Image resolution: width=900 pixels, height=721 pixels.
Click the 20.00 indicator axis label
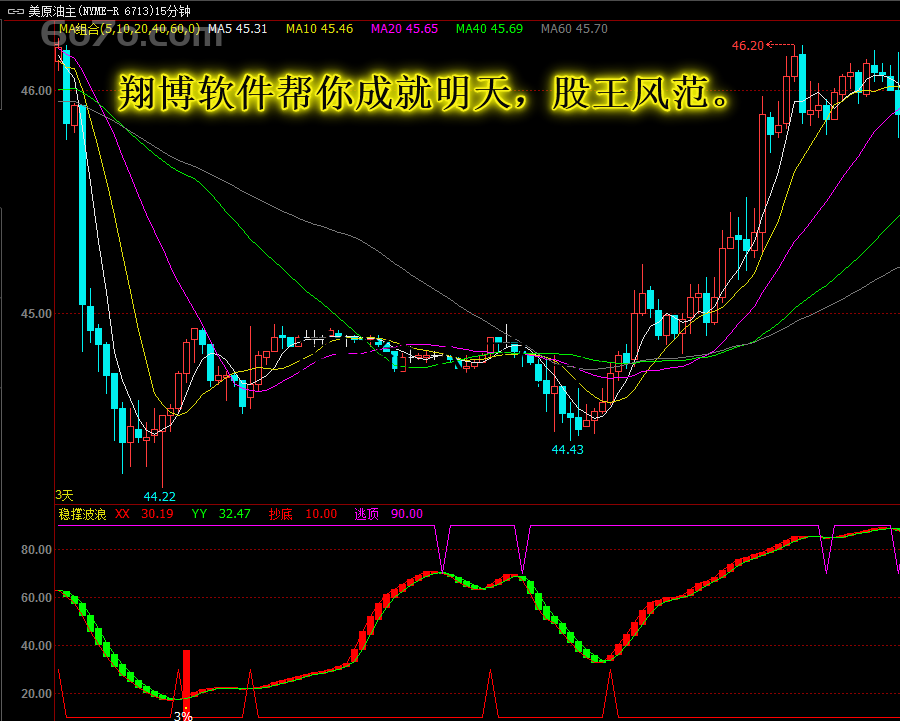[x=36, y=693]
